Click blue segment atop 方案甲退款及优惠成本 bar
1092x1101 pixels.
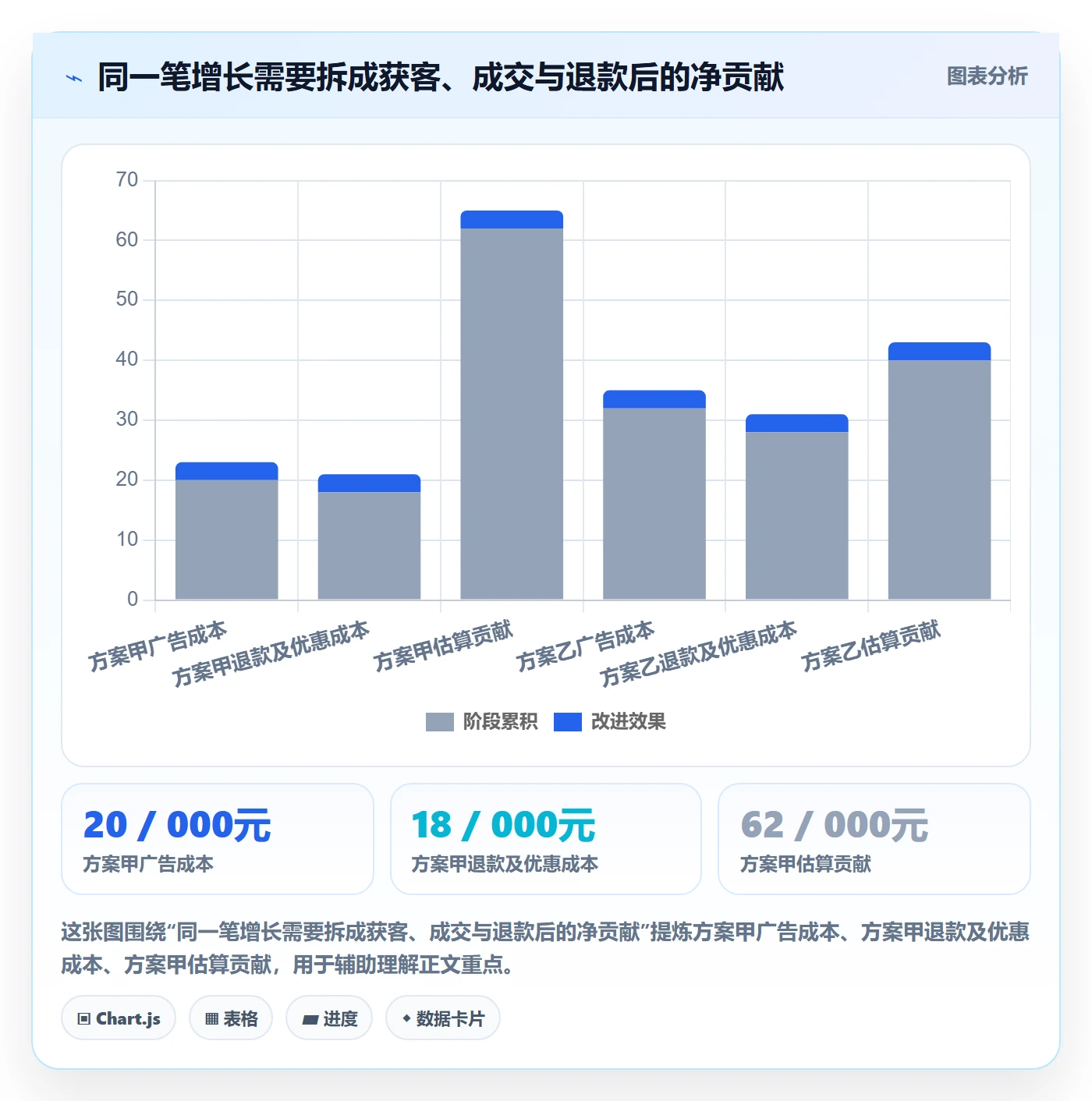(x=369, y=483)
